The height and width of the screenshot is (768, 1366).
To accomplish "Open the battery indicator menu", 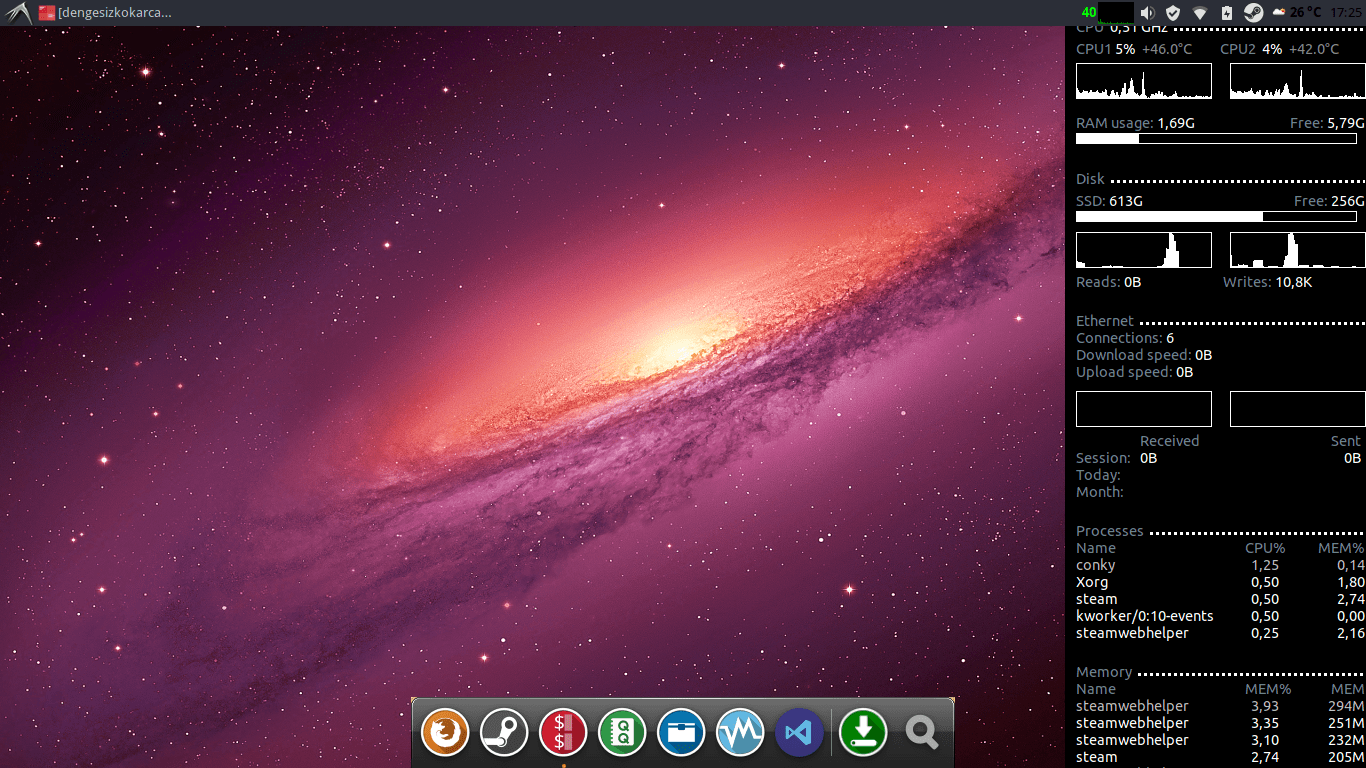I will click(x=1226, y=13).
